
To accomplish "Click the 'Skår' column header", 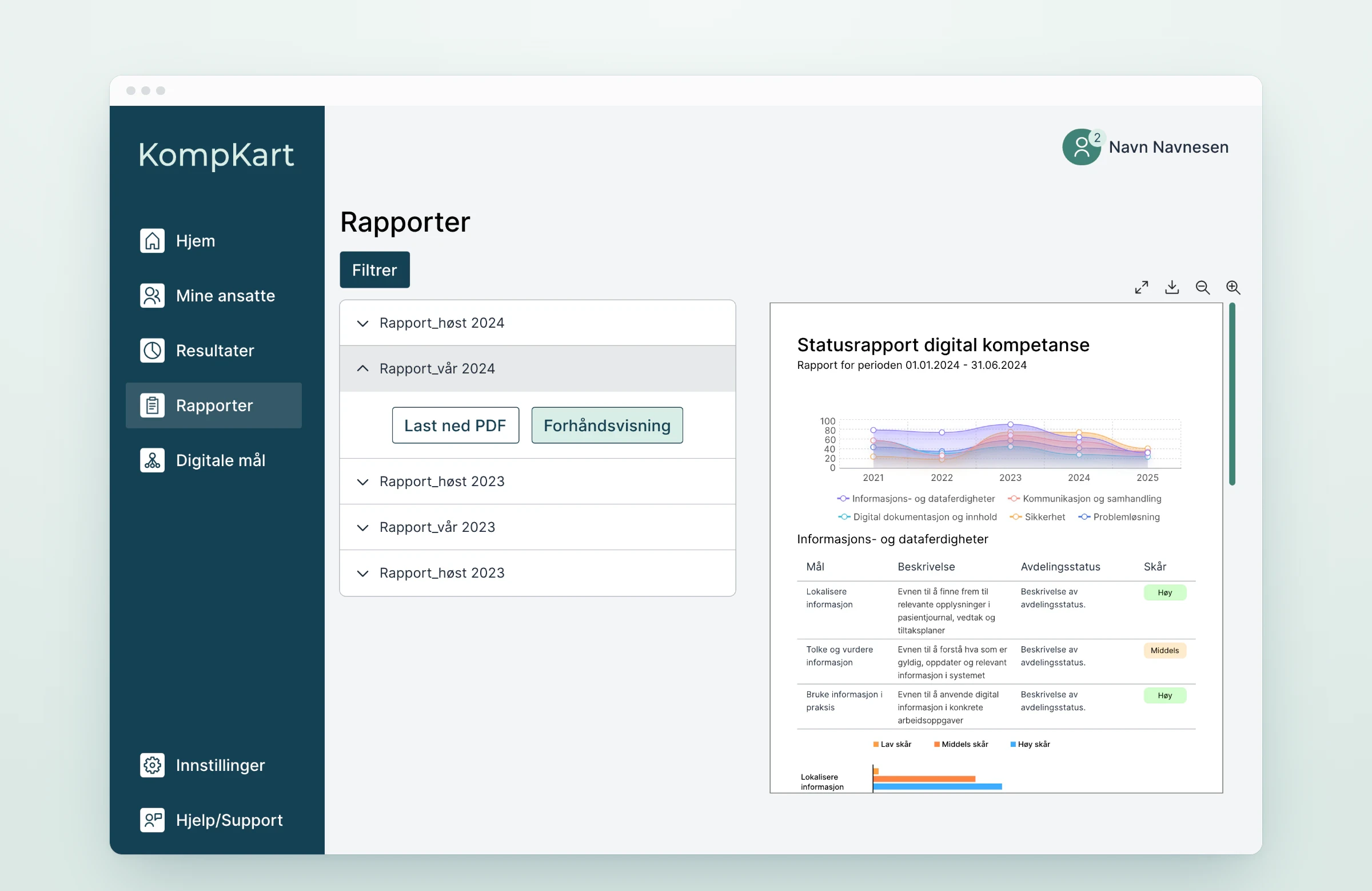I will 1155,566.
